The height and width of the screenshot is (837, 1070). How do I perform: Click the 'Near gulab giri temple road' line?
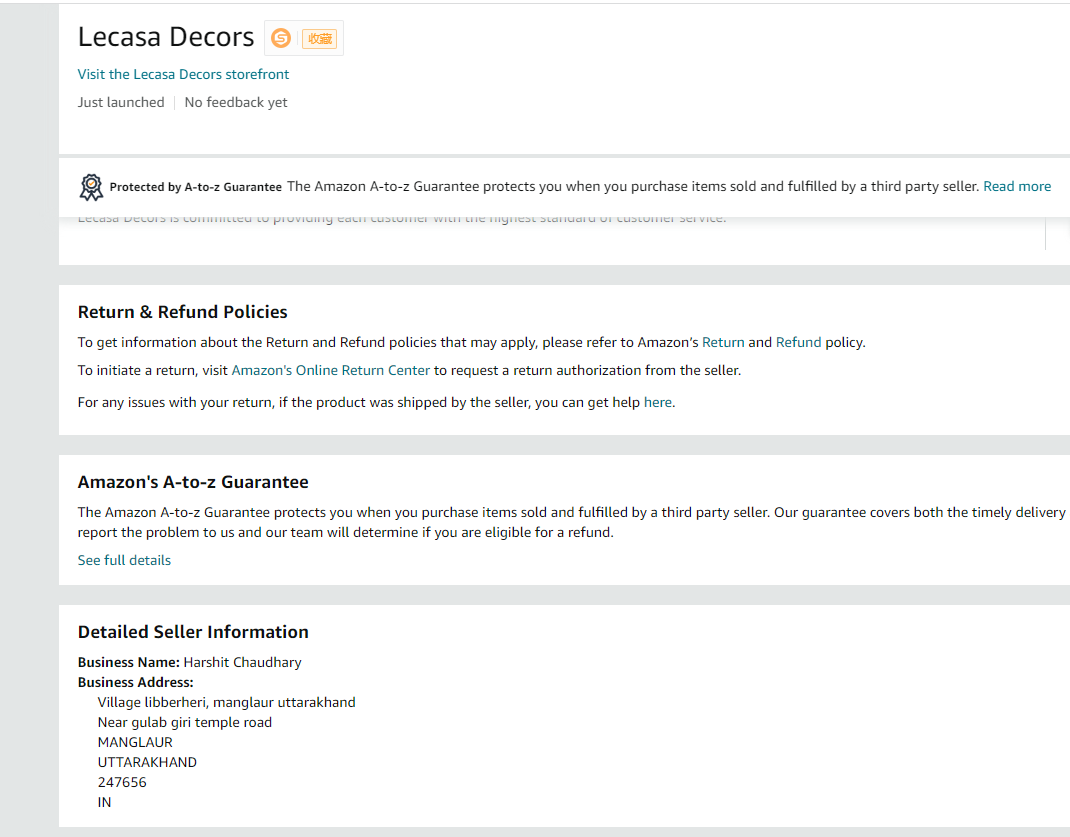click(184, 722)
